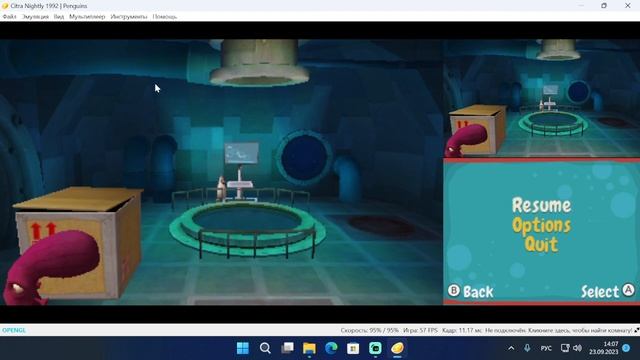Tap the A Select button

point(608,291)
